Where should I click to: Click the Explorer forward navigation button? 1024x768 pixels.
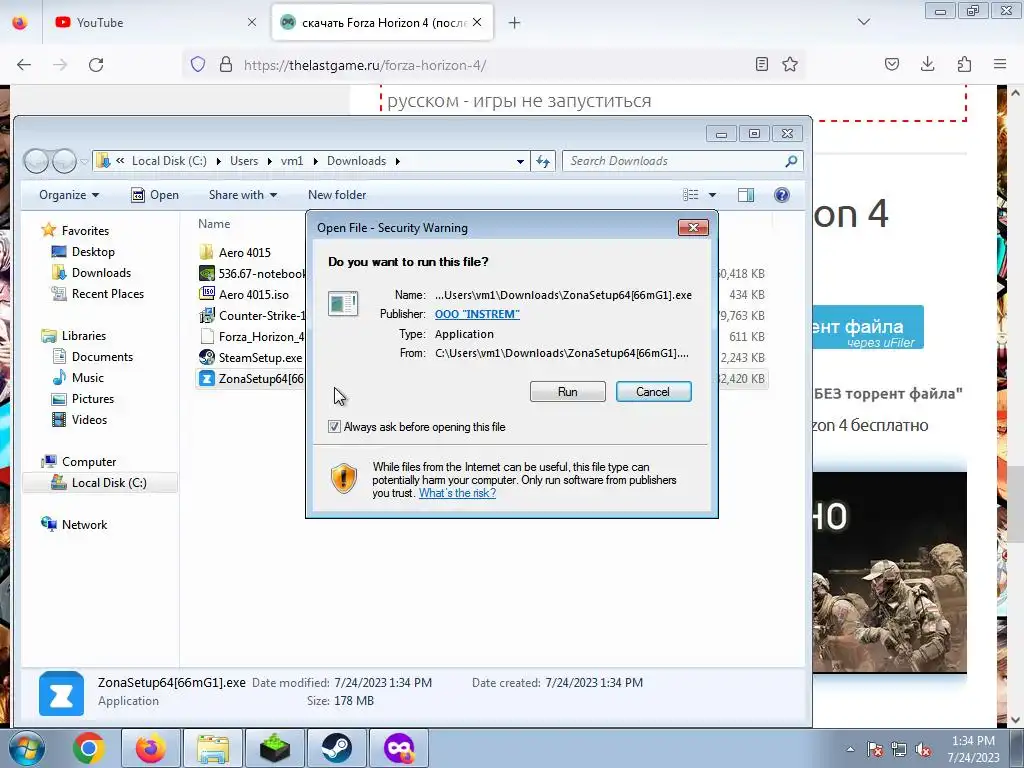pyautogui.click(x=64, y=161)
